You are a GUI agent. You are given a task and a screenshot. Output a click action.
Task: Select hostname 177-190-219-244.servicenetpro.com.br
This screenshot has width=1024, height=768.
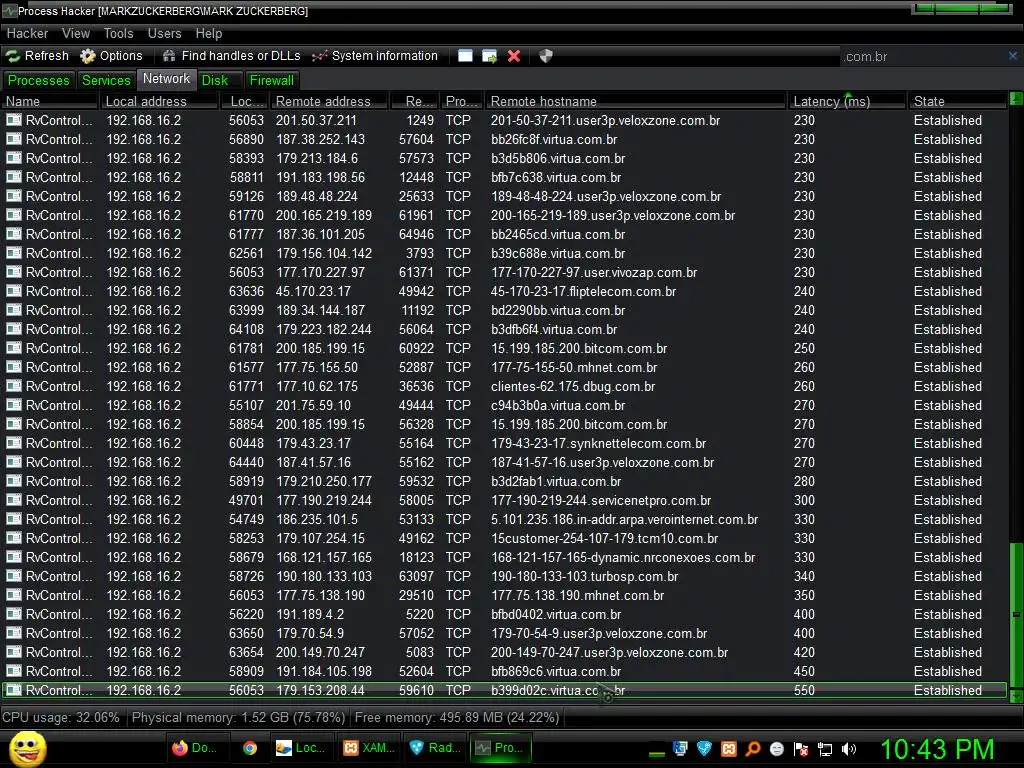coord(601,500)
